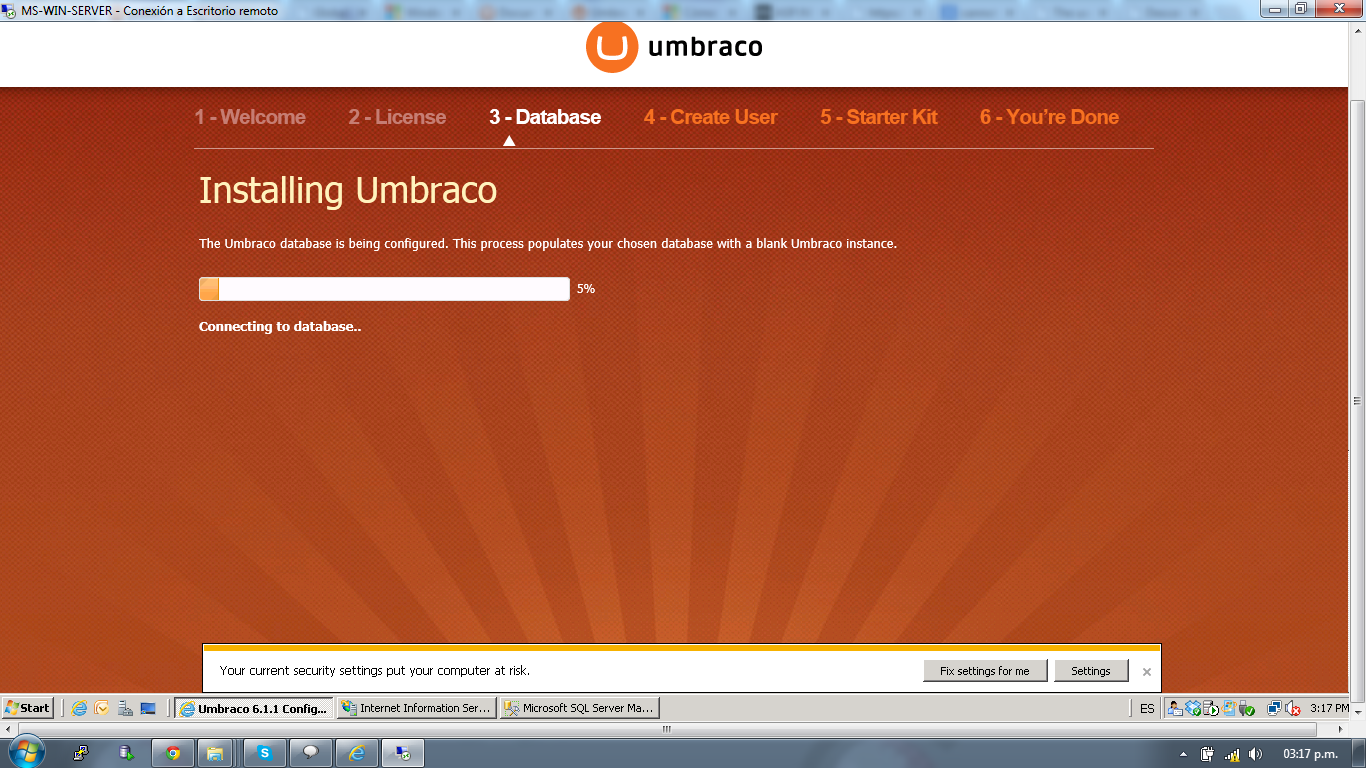Image resolution: width=1366 pixels, height=768 pixels.
Task: Click the 3:17 PM remote clock
Action: pyautogui.click(x=1329, y=708)
